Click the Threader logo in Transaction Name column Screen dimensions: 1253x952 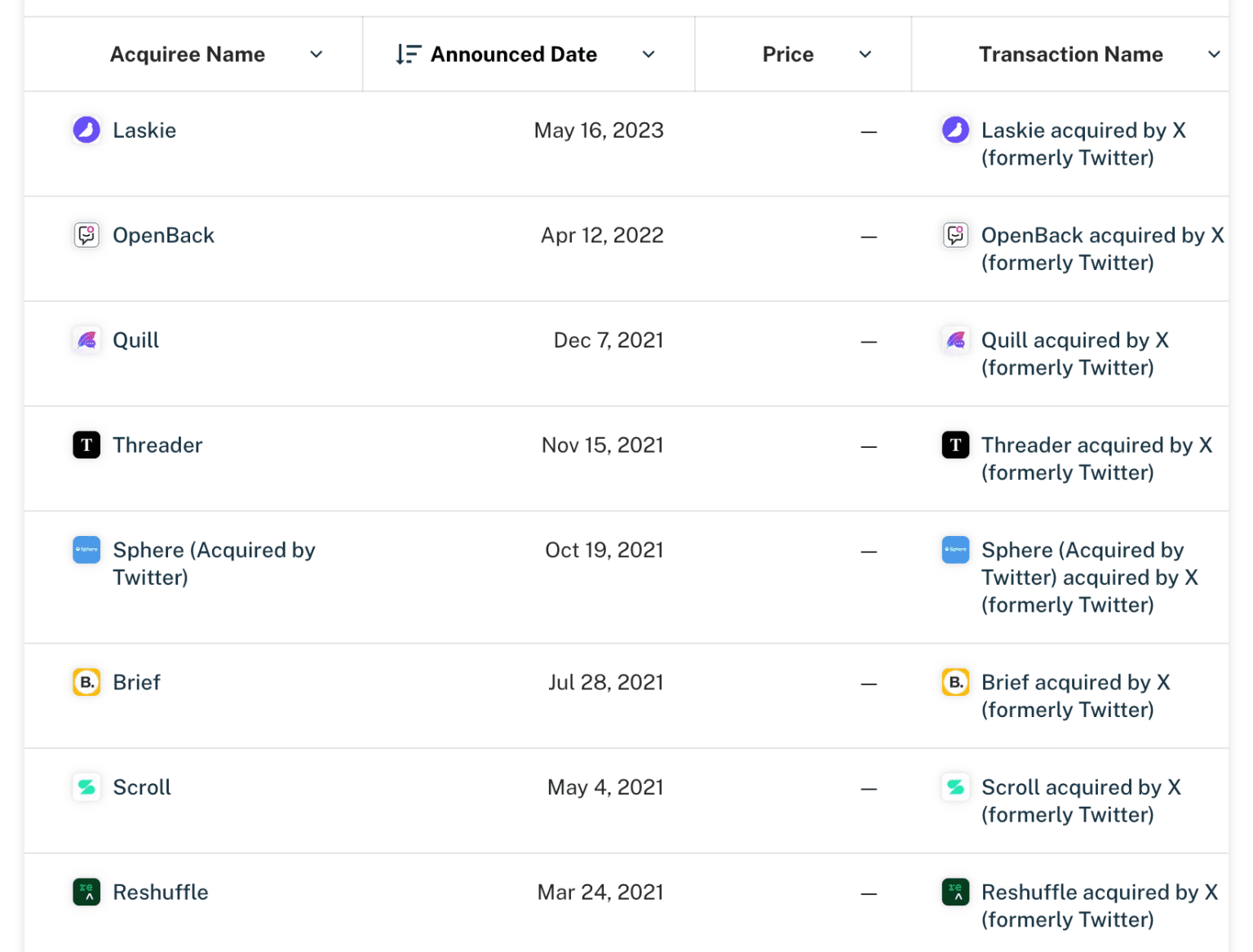click(x=955, y=445)
